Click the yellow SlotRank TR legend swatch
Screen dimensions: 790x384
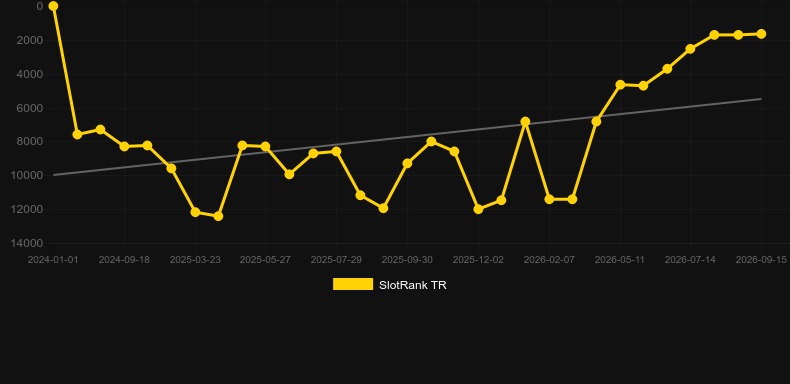[353, 284]
